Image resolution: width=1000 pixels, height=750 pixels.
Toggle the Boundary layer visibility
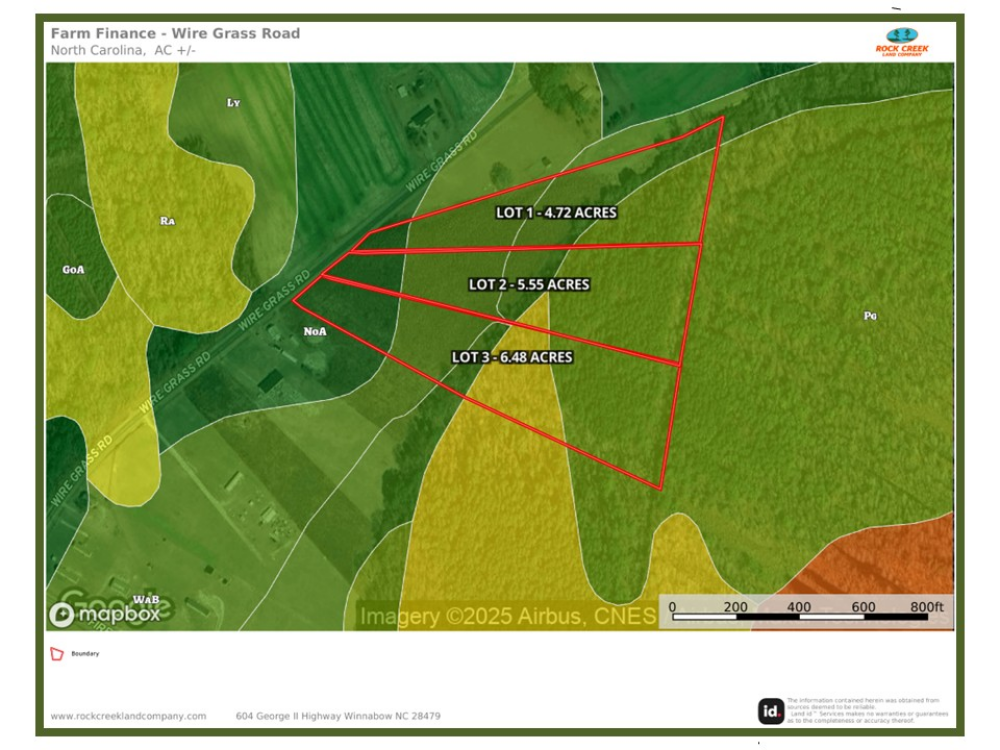(x=84, y=654)
